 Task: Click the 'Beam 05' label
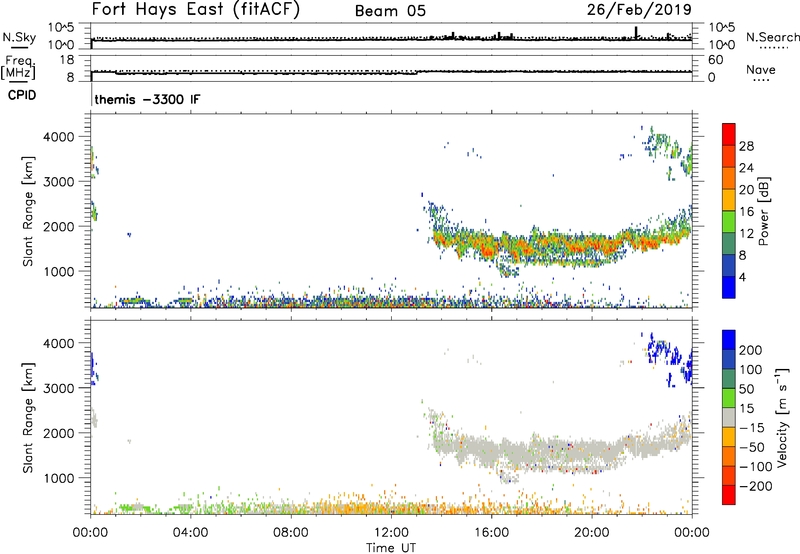(x=390, y=11)
